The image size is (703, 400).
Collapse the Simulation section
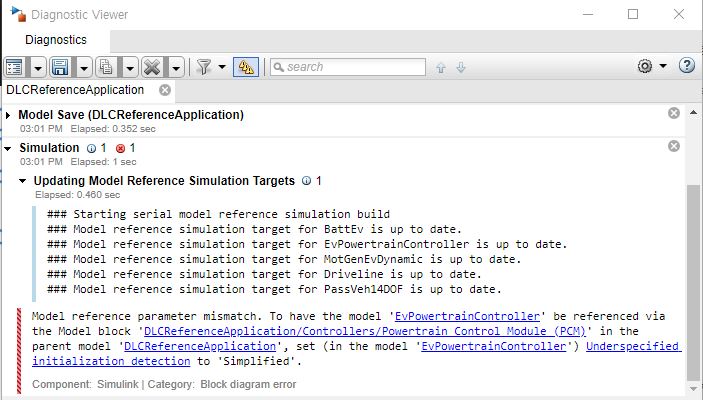click(x=8, y=148)
